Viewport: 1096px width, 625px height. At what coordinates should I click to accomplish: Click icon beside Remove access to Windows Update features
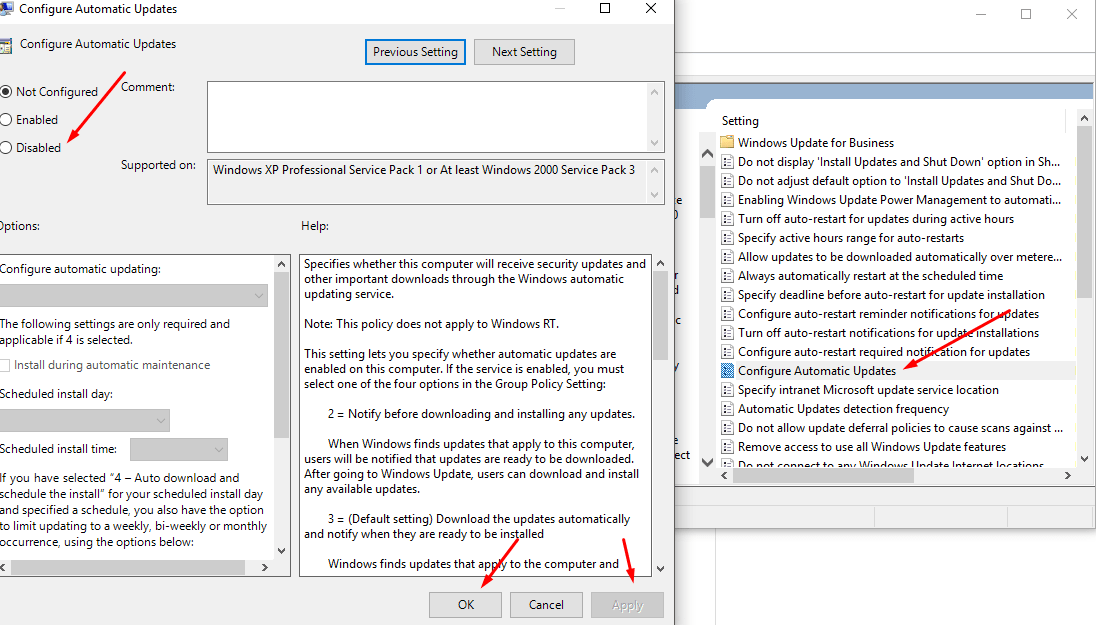click(x=727, y=447)
